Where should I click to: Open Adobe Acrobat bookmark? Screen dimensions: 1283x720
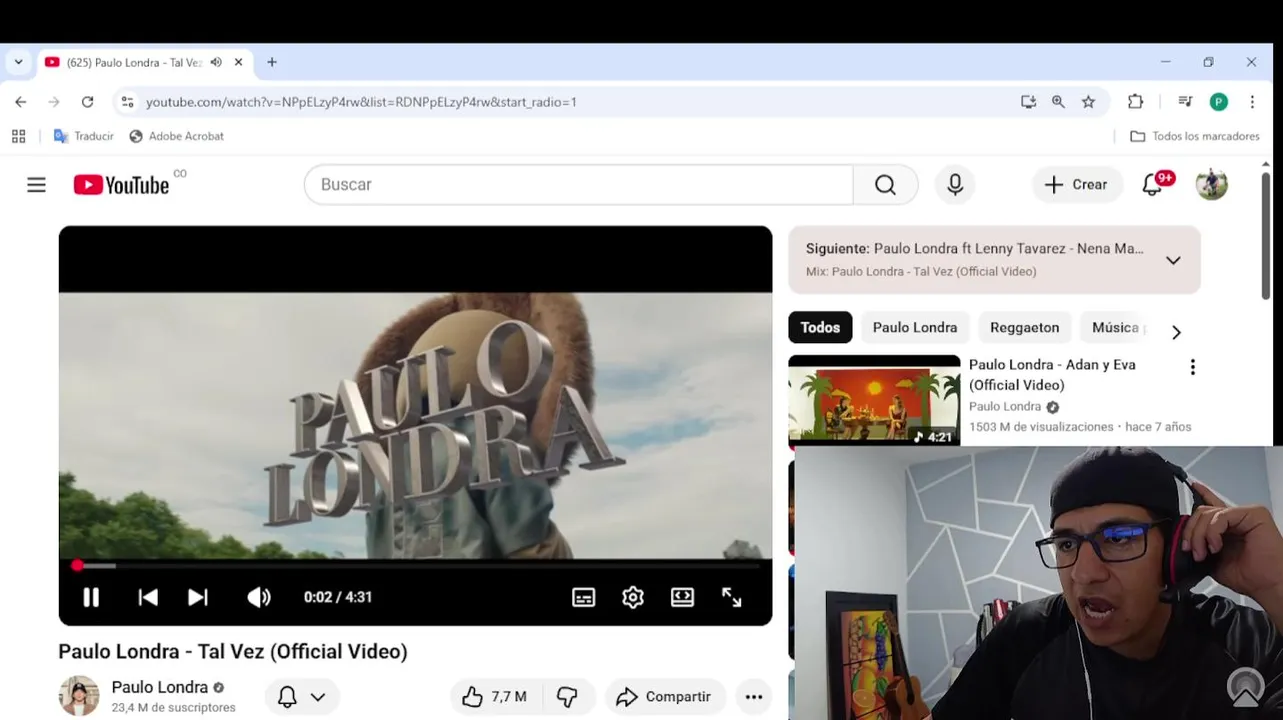click(177, 136)
